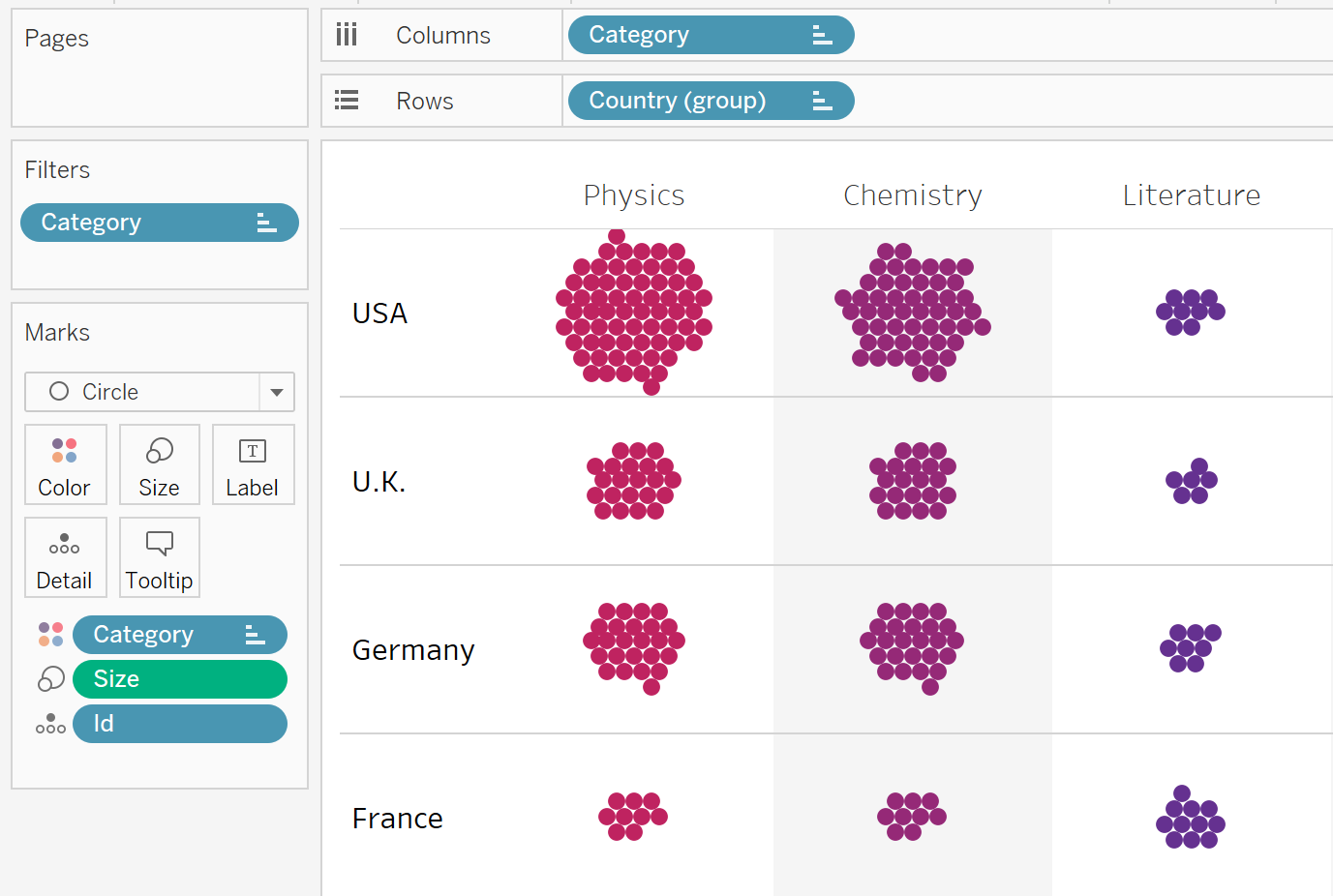Click the Literature column header
The height and width of the screenshot is (896, 1333).
tap(1191, 195)
